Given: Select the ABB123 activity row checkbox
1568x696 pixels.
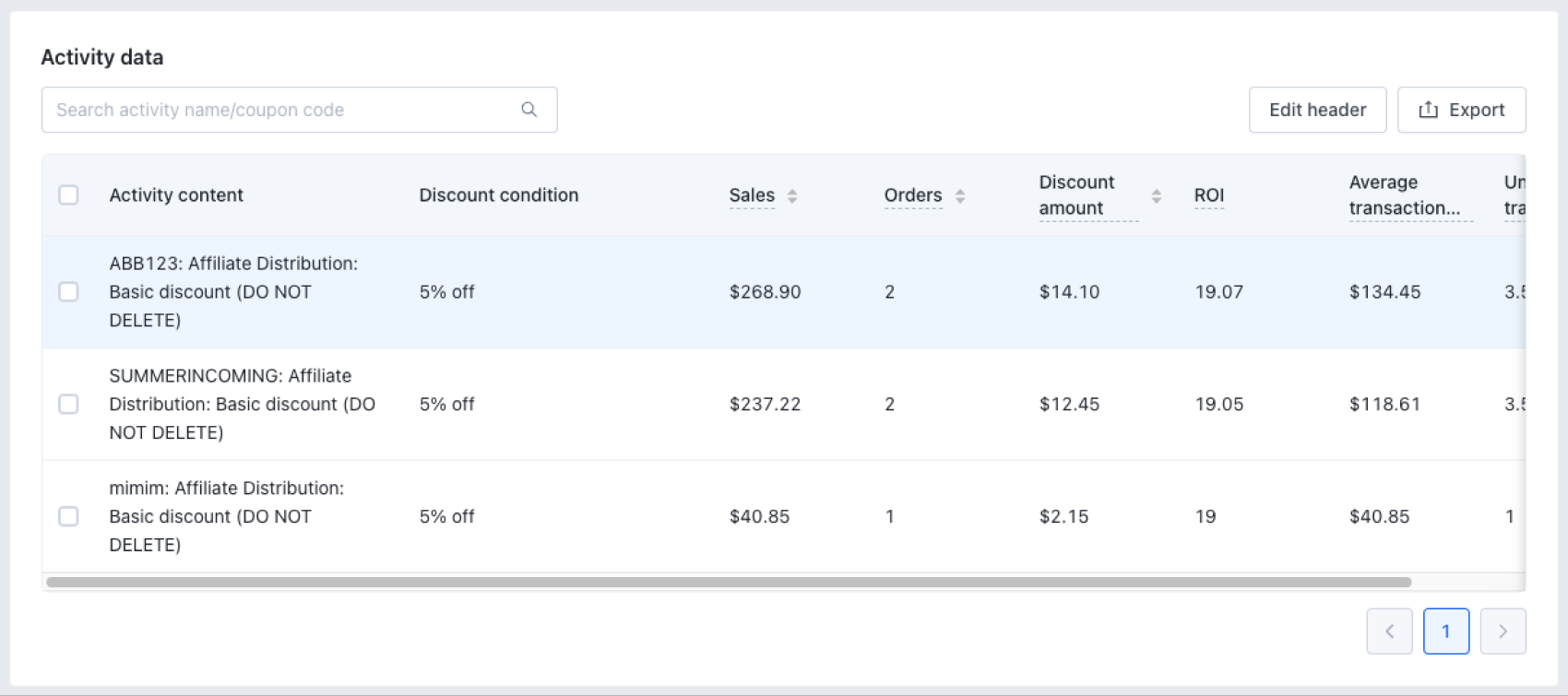Looking at the screenshot, I should tap(68, 292).
